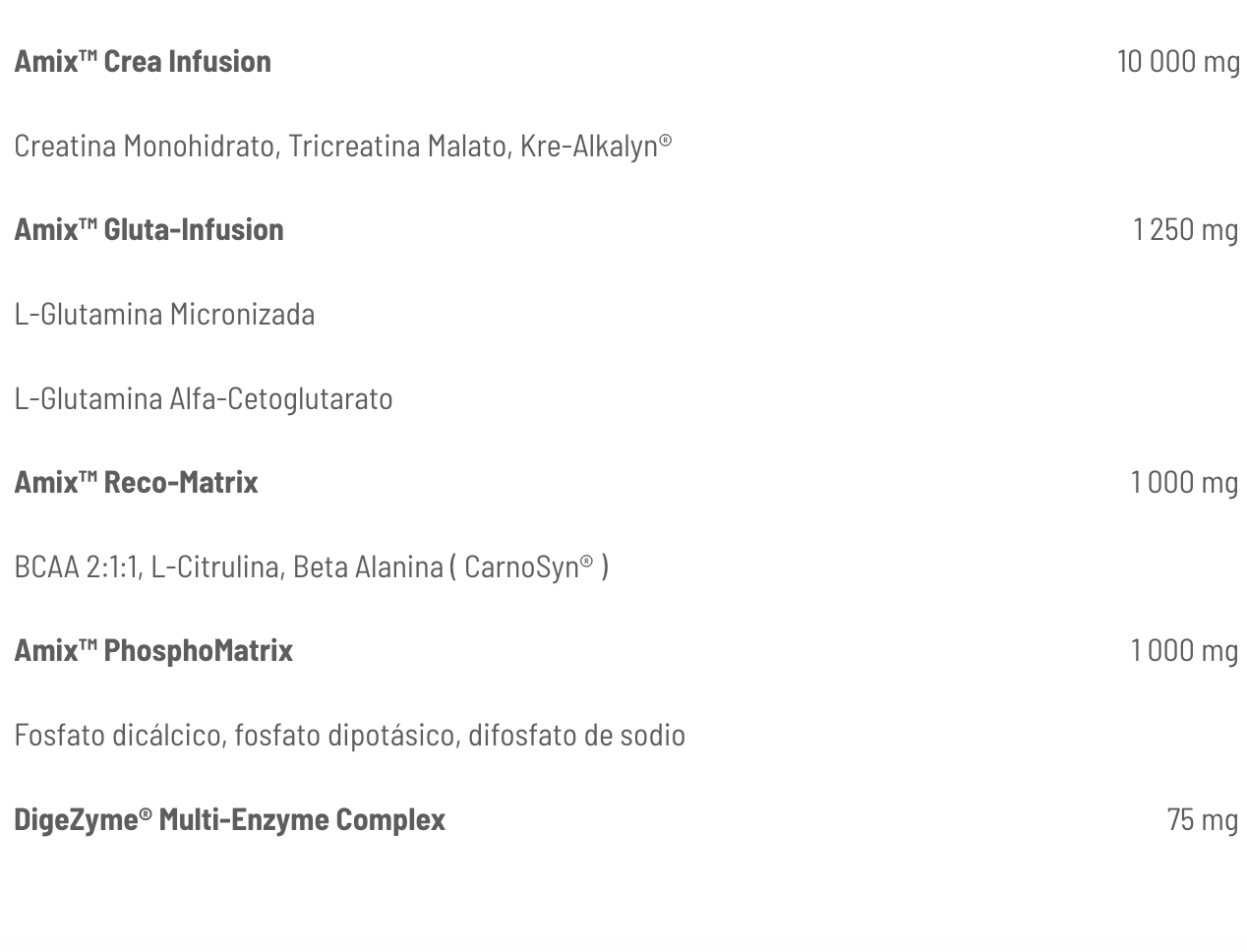This screenshot has height=952, width=1247.
Task: Select the Reco-Matrix 1 000 mg value
Action: point(1184,482)
